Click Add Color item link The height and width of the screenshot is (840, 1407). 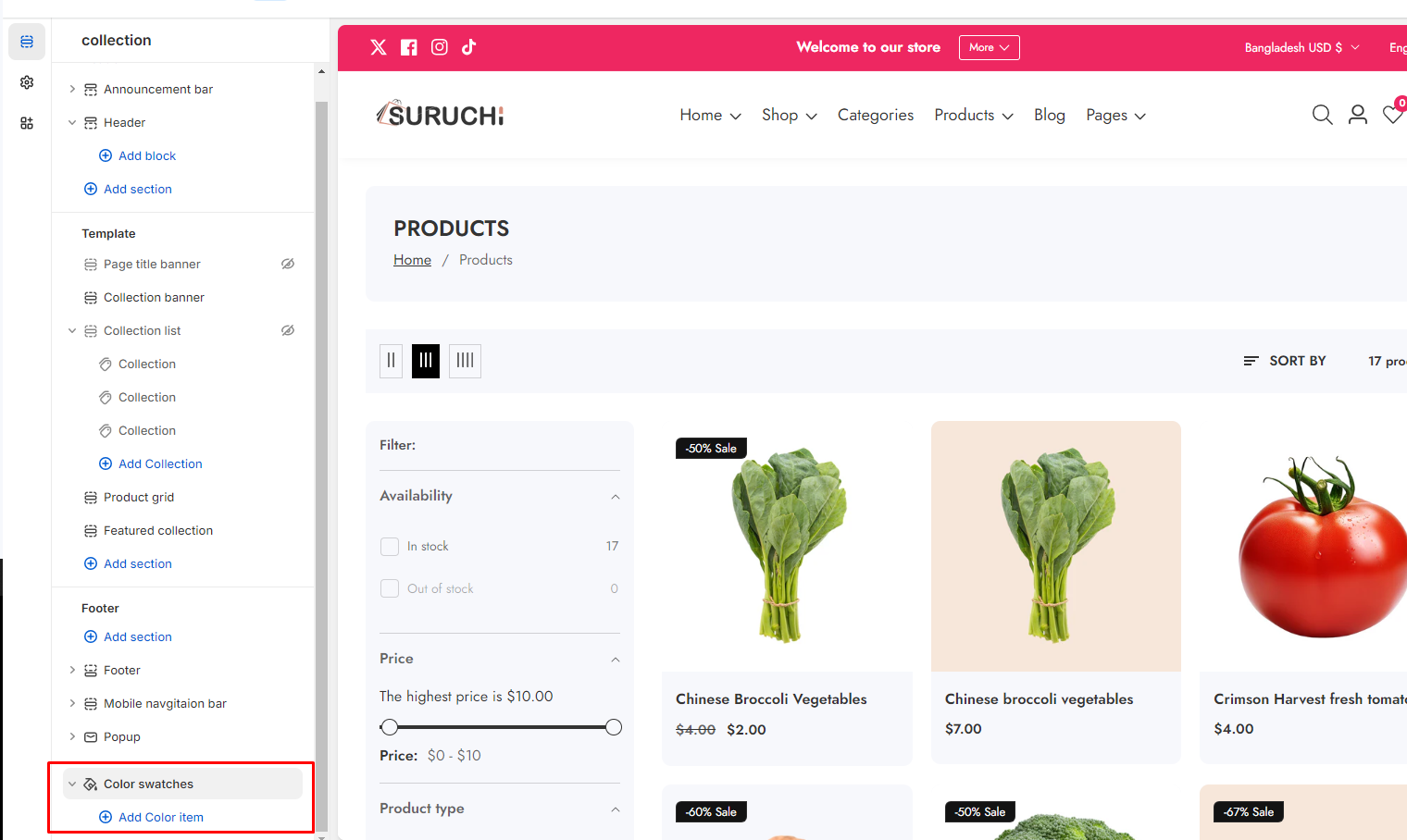[x=160, y=817]
